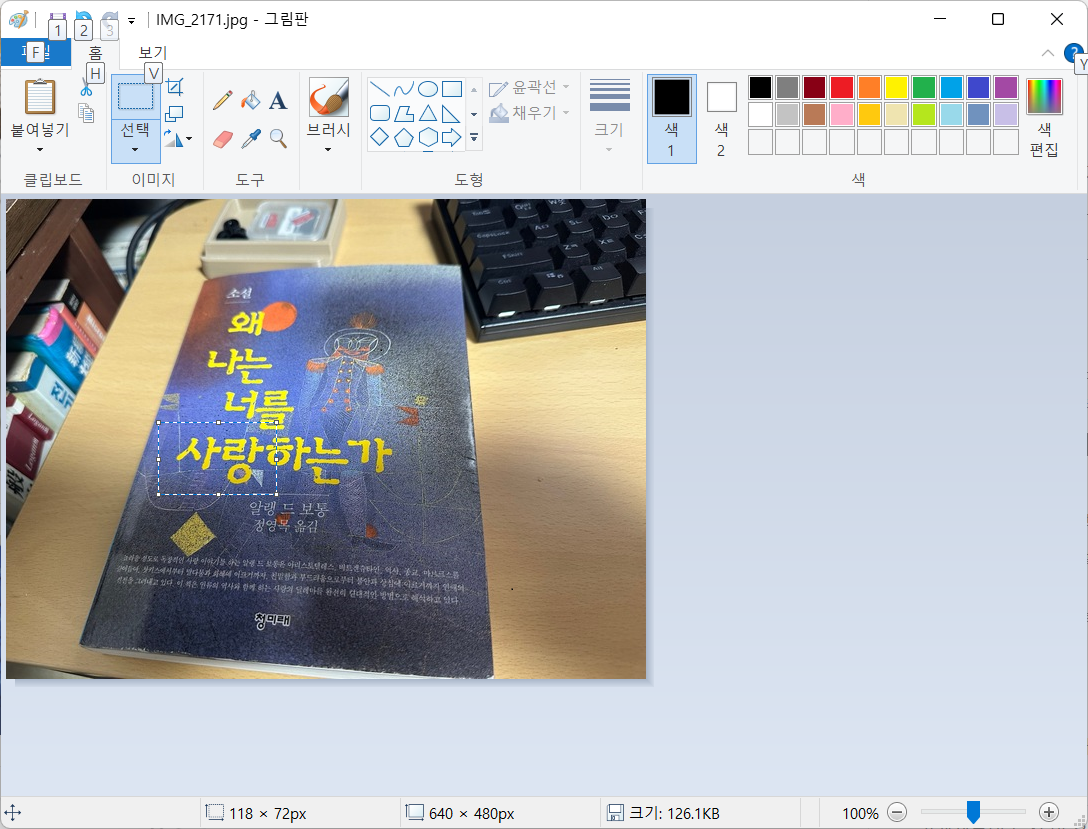
Task: Choose the Right arrow shape
Action: tap(452, 137)
